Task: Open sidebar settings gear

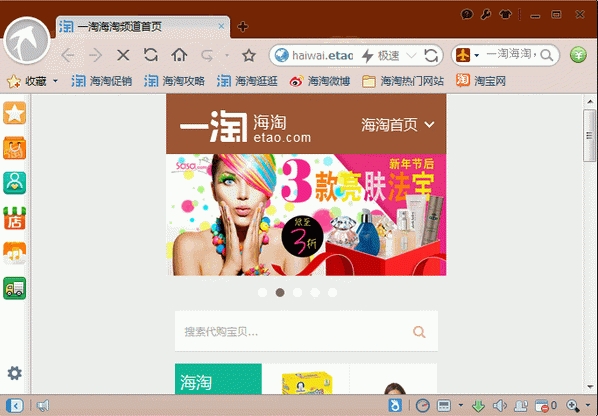Action: [x=14, y=373]
